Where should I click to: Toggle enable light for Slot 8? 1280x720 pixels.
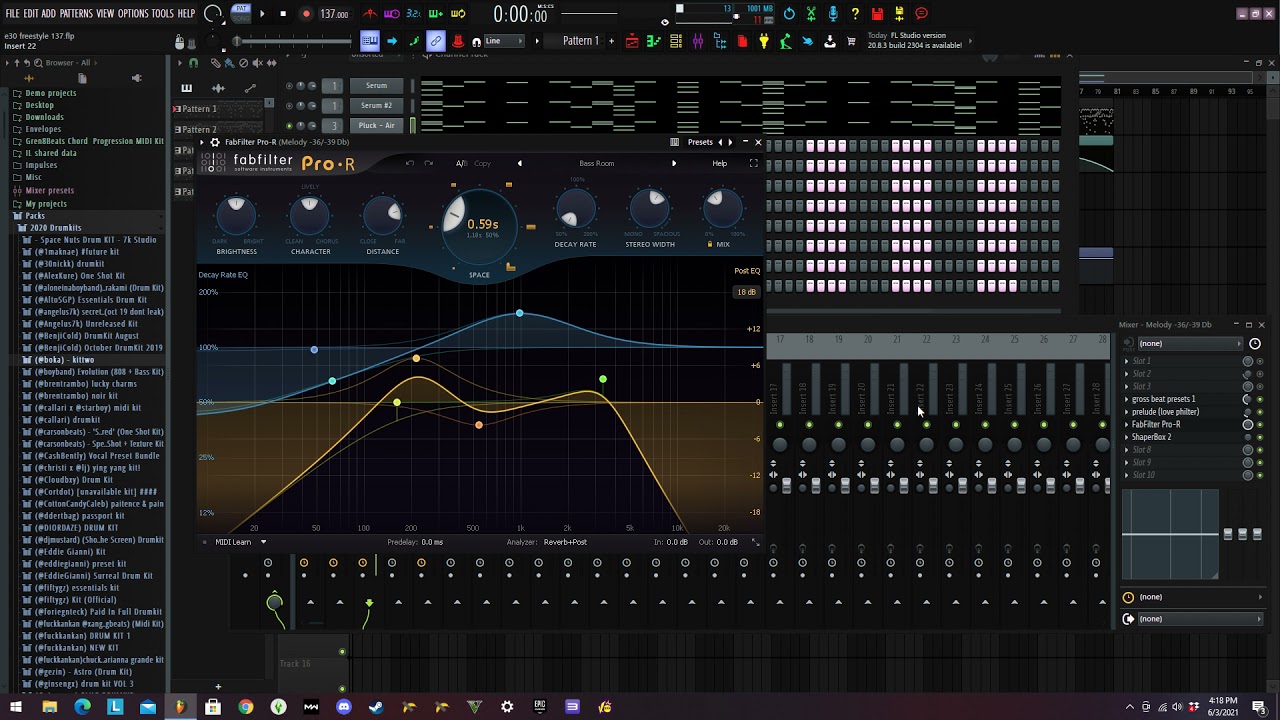[1259, 450]
